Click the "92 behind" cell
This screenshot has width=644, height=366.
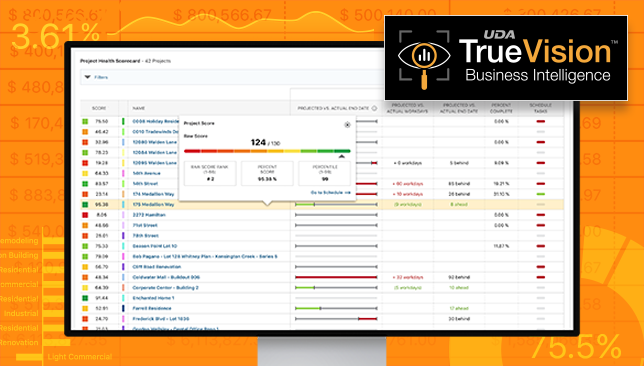(x=459, y=277)
